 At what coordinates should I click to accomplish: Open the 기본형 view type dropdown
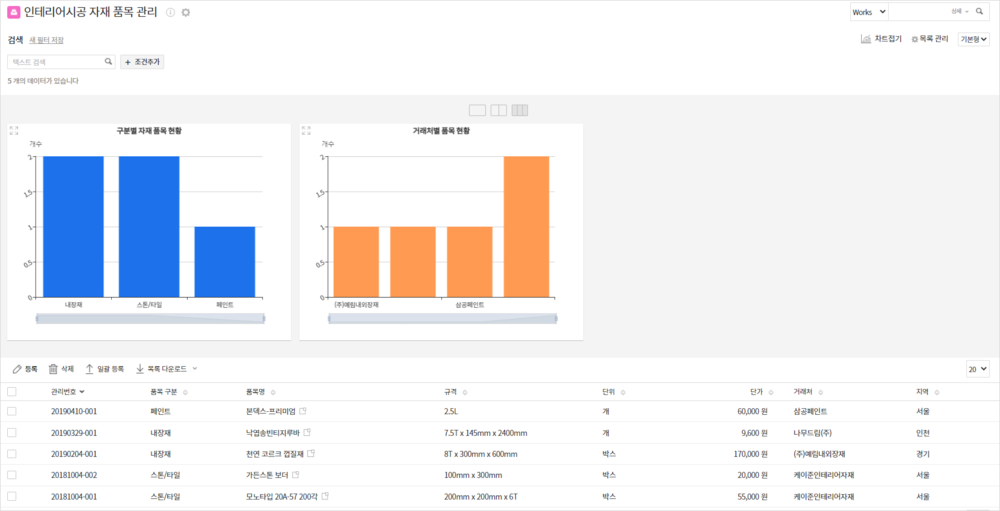[x=974, y=40]
